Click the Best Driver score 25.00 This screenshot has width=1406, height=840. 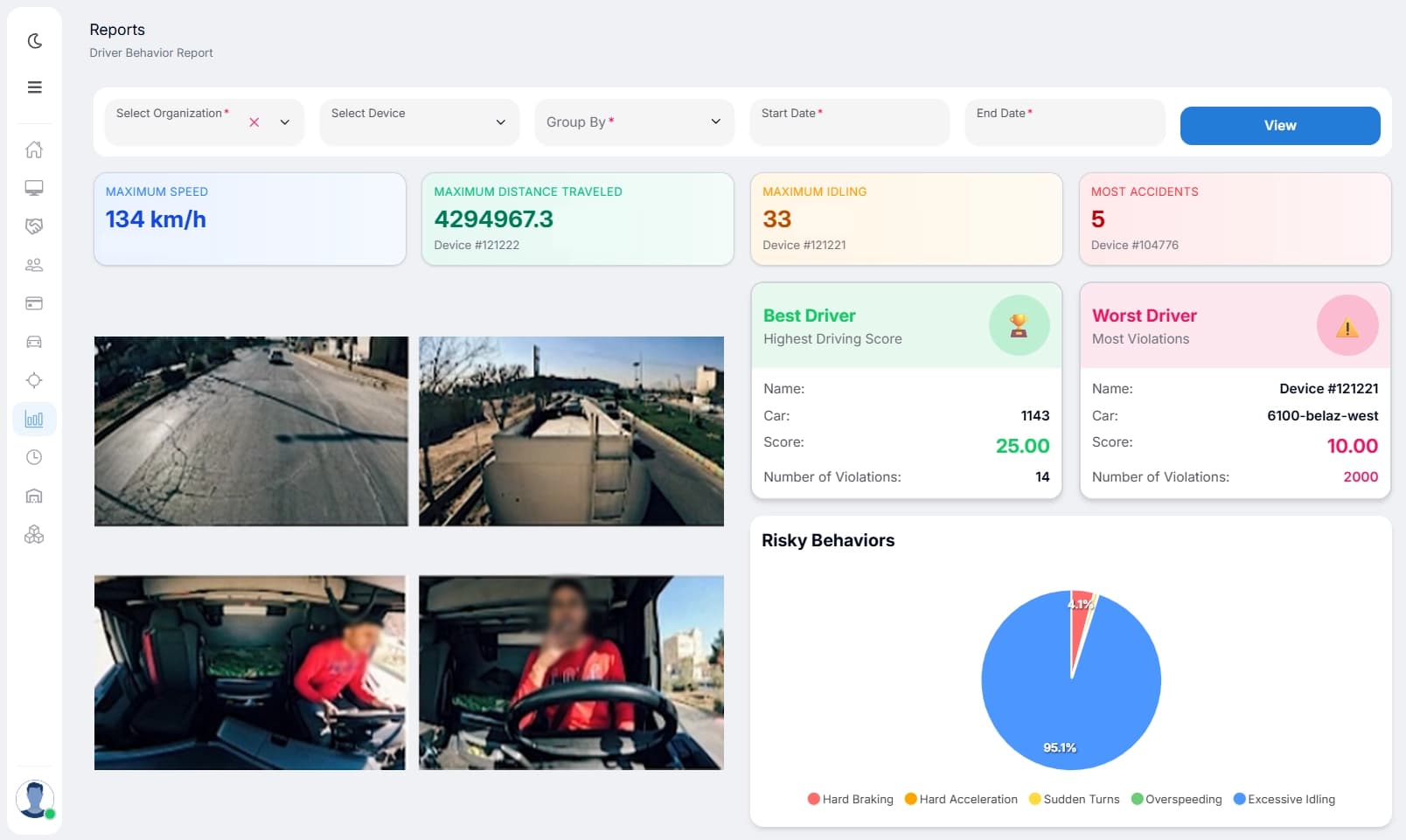point(1022,446)
